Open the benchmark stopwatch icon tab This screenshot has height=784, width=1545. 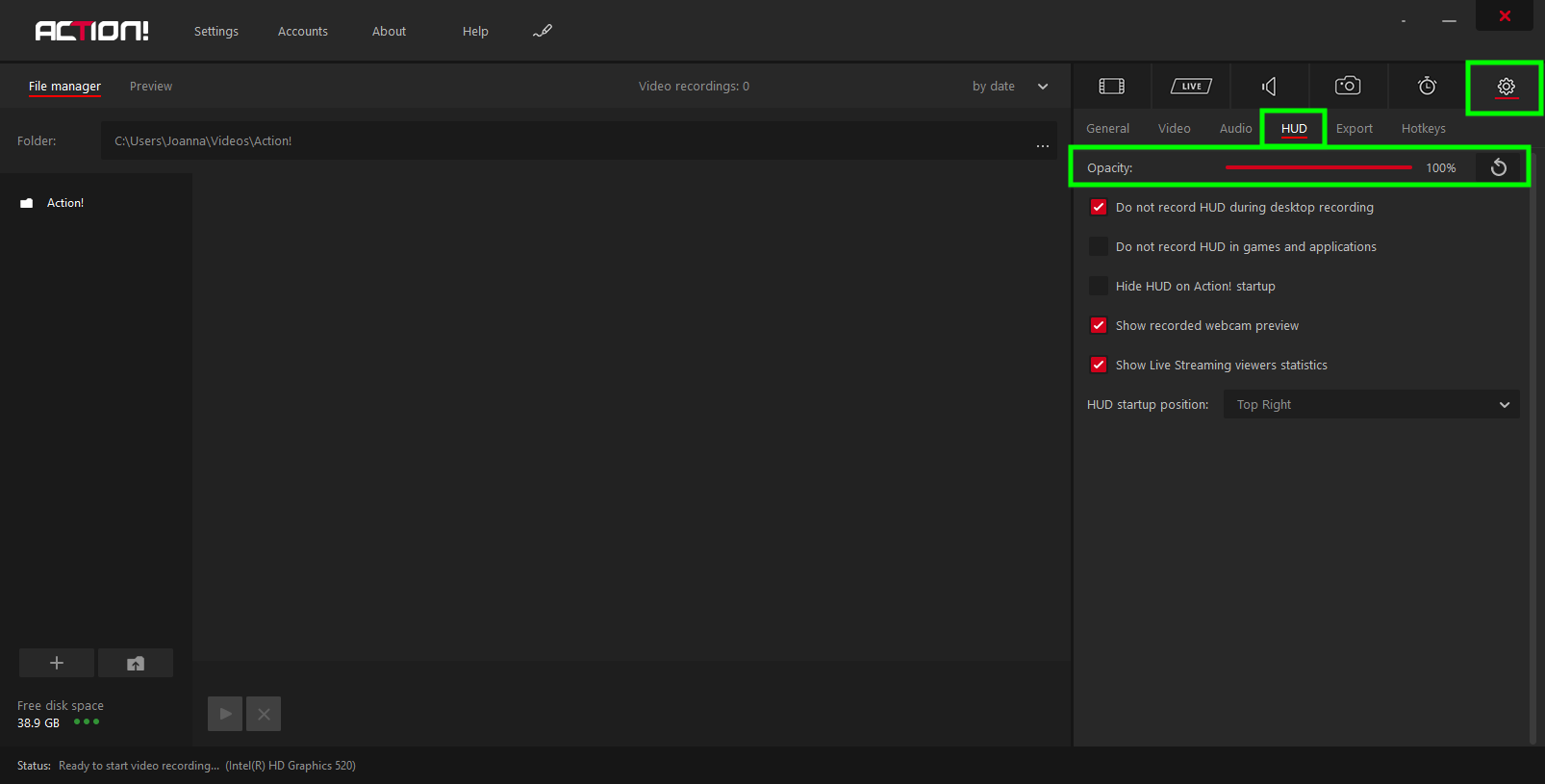pos(1428,86)
